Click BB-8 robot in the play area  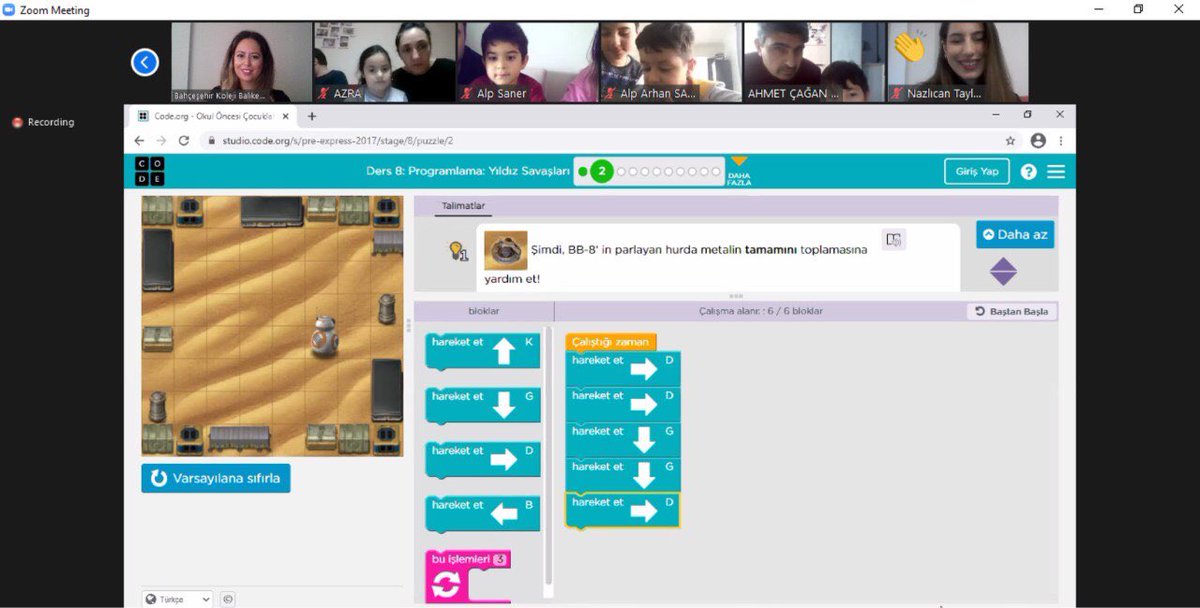click(324, 337)
